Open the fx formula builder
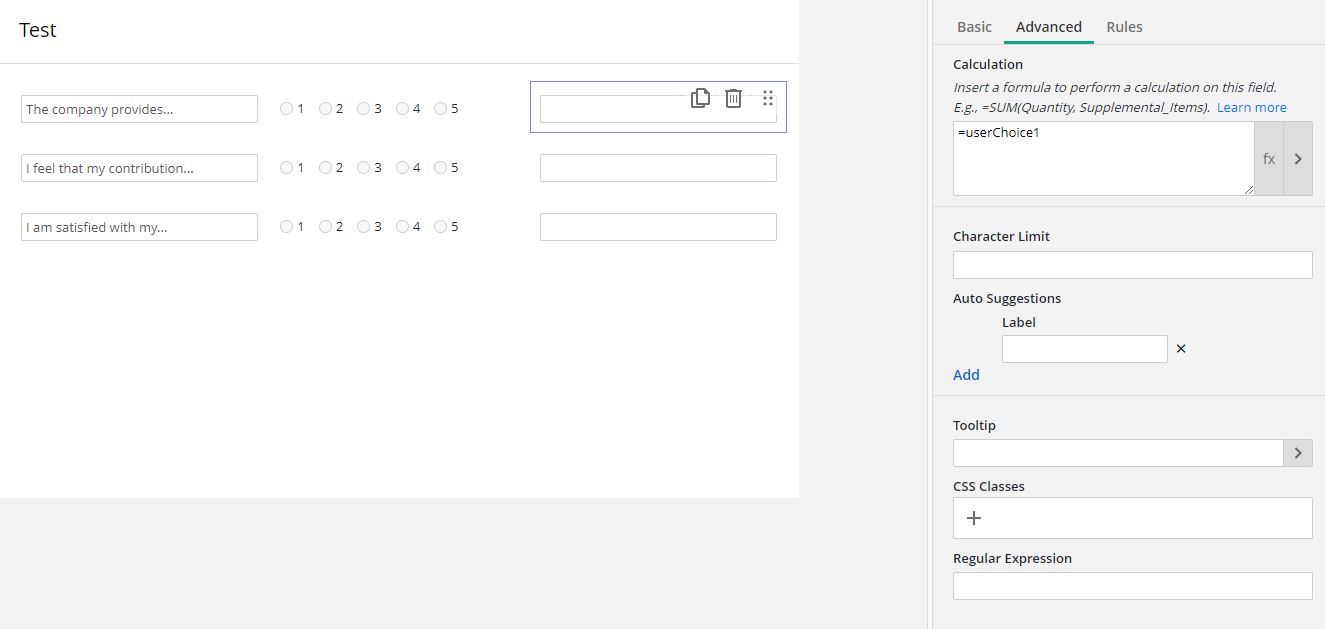Image resolution: width=1325 pixels, height=629 pixels. coord(1268,159)
